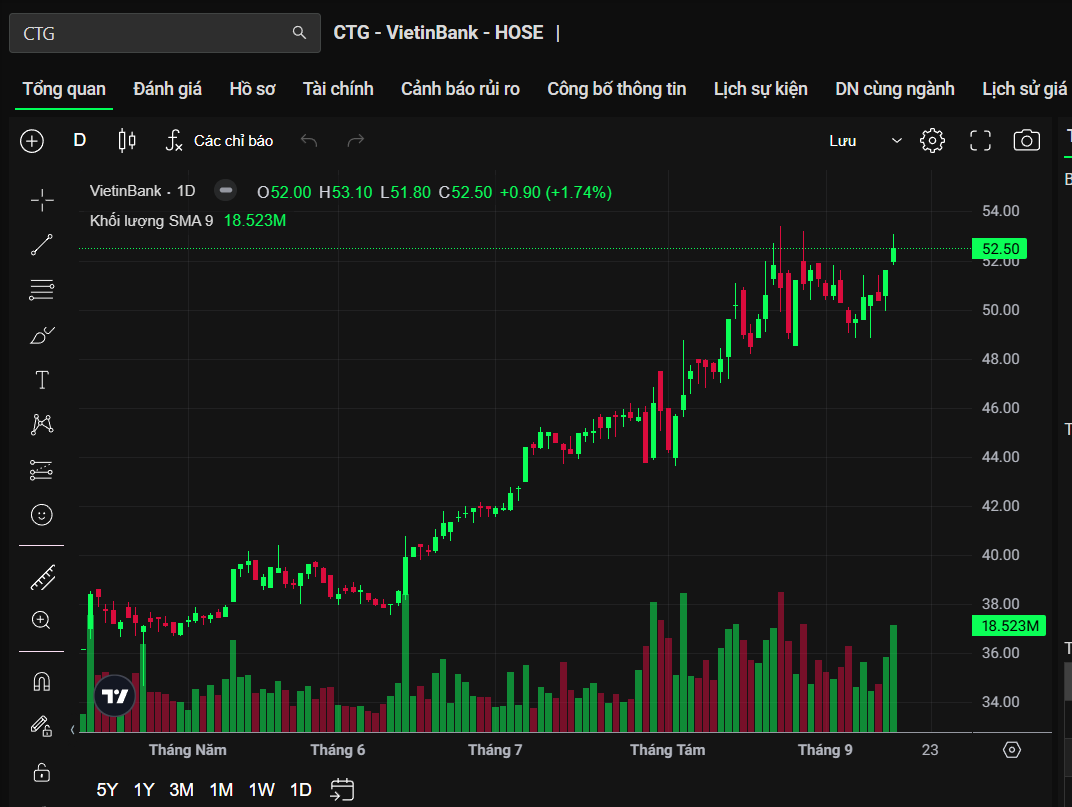Set chart range to 3M

click(181, 790)
